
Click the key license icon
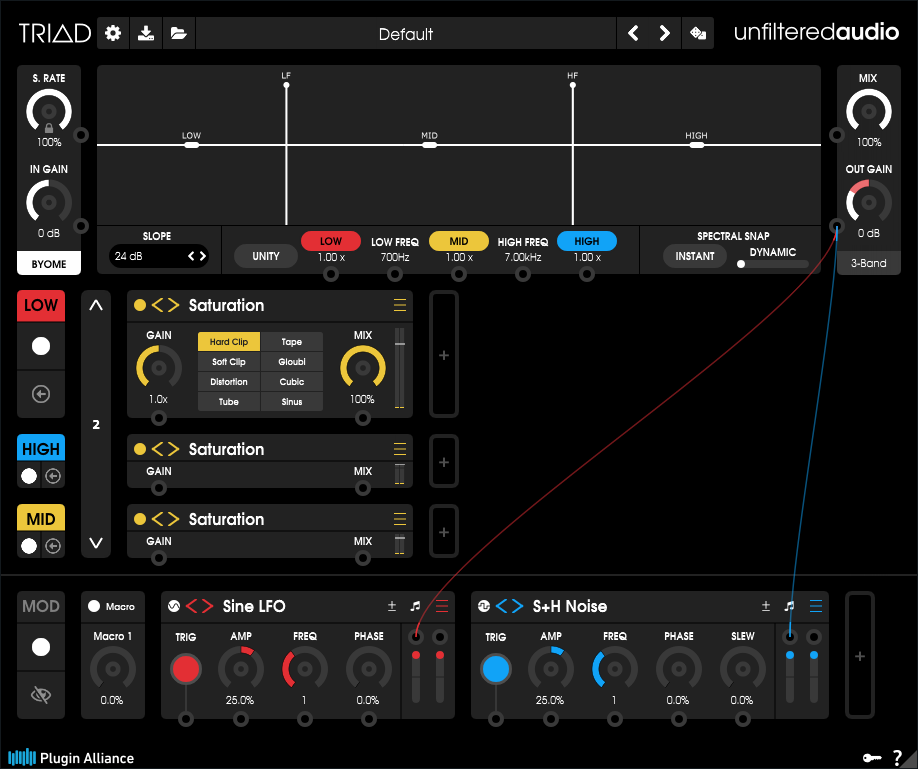872,757
